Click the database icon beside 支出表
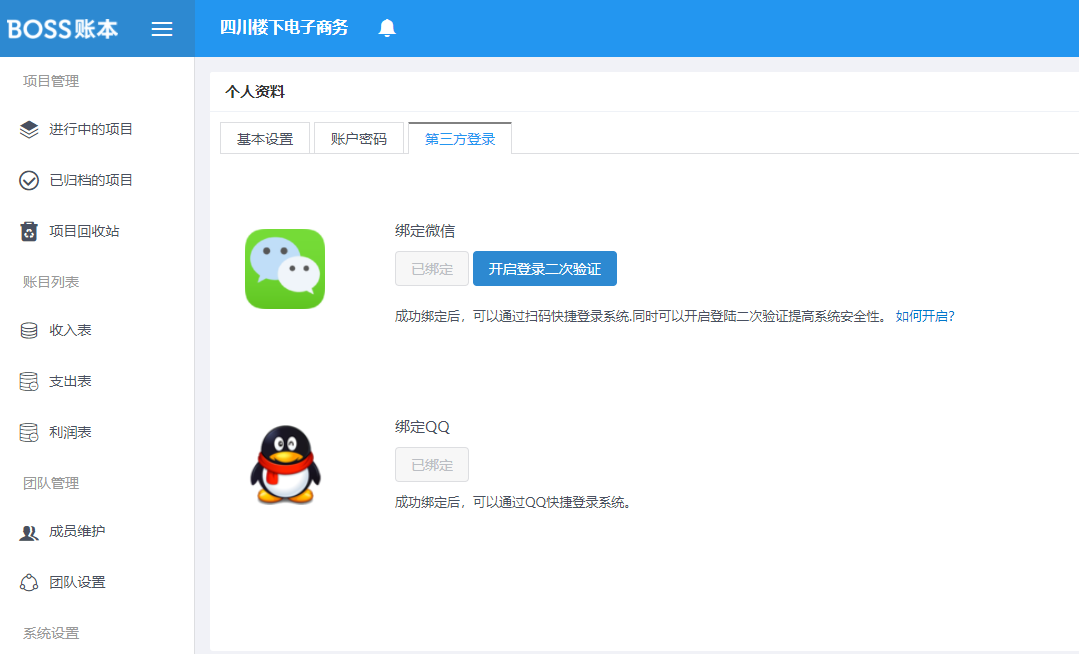This screenshot has width=1079, height=654. [29, 381]
